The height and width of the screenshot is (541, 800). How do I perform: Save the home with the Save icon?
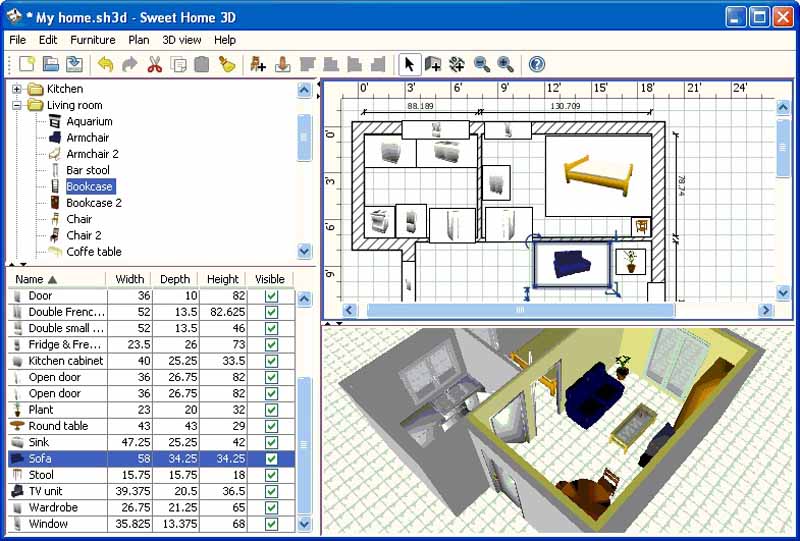pos(74,64)
